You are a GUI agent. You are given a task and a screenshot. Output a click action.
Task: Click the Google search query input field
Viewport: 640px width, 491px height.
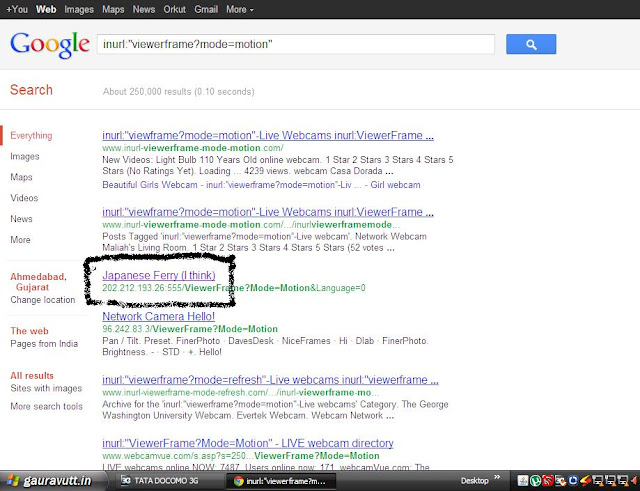click(x=296, y=44)
